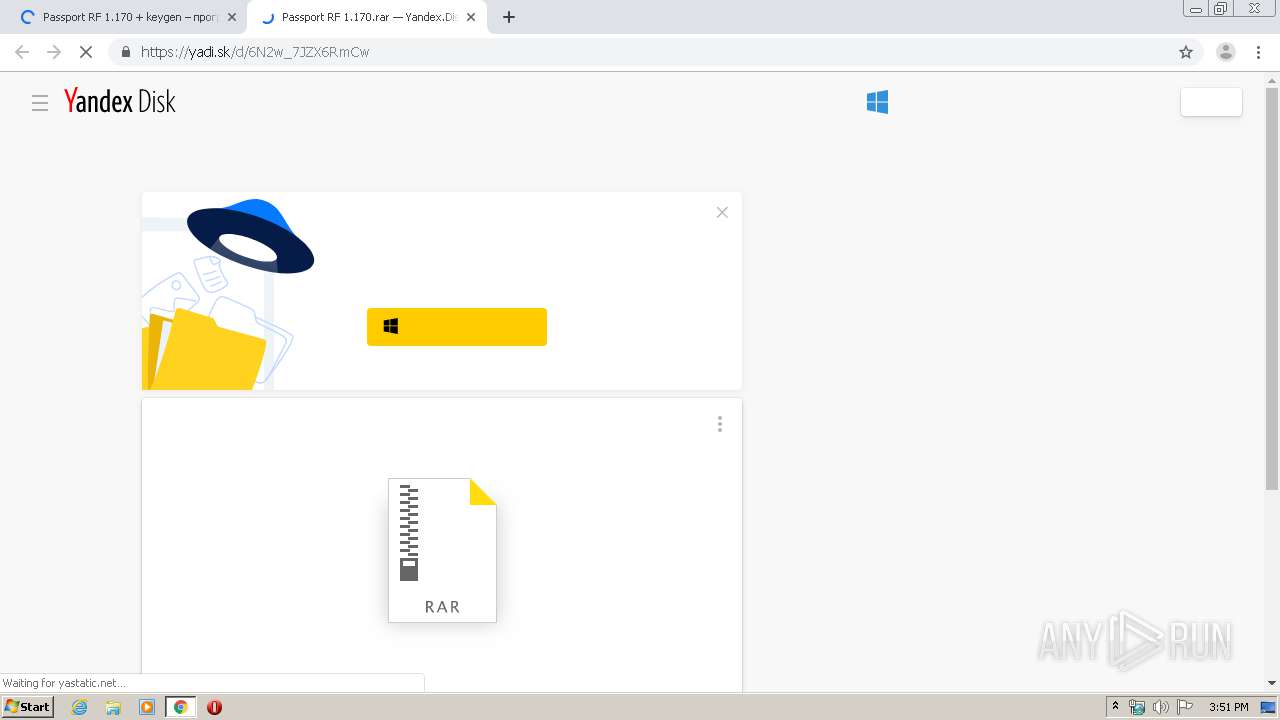Go forward in browser history
Viewport: 1280px width, 720px height.
coord(54,52)
